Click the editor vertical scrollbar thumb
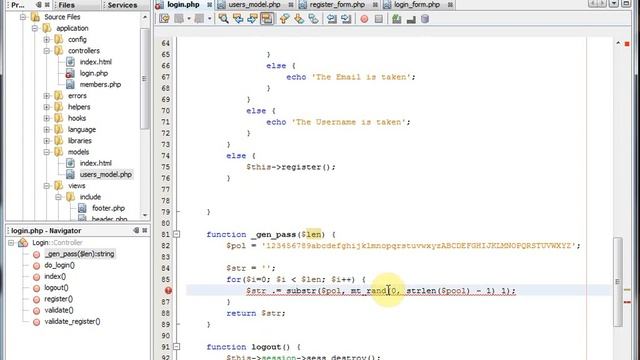The height and width of the screenshot is (360, 640). (x=618, y=282)
